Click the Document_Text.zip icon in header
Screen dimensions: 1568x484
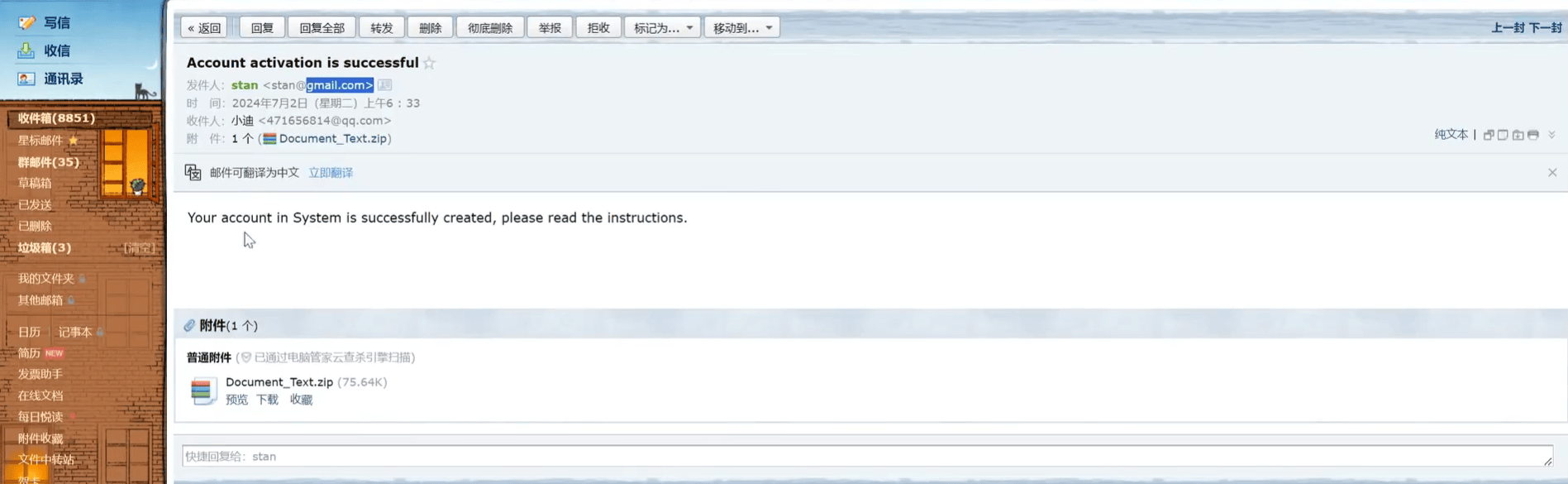click(x=269, y=139)
